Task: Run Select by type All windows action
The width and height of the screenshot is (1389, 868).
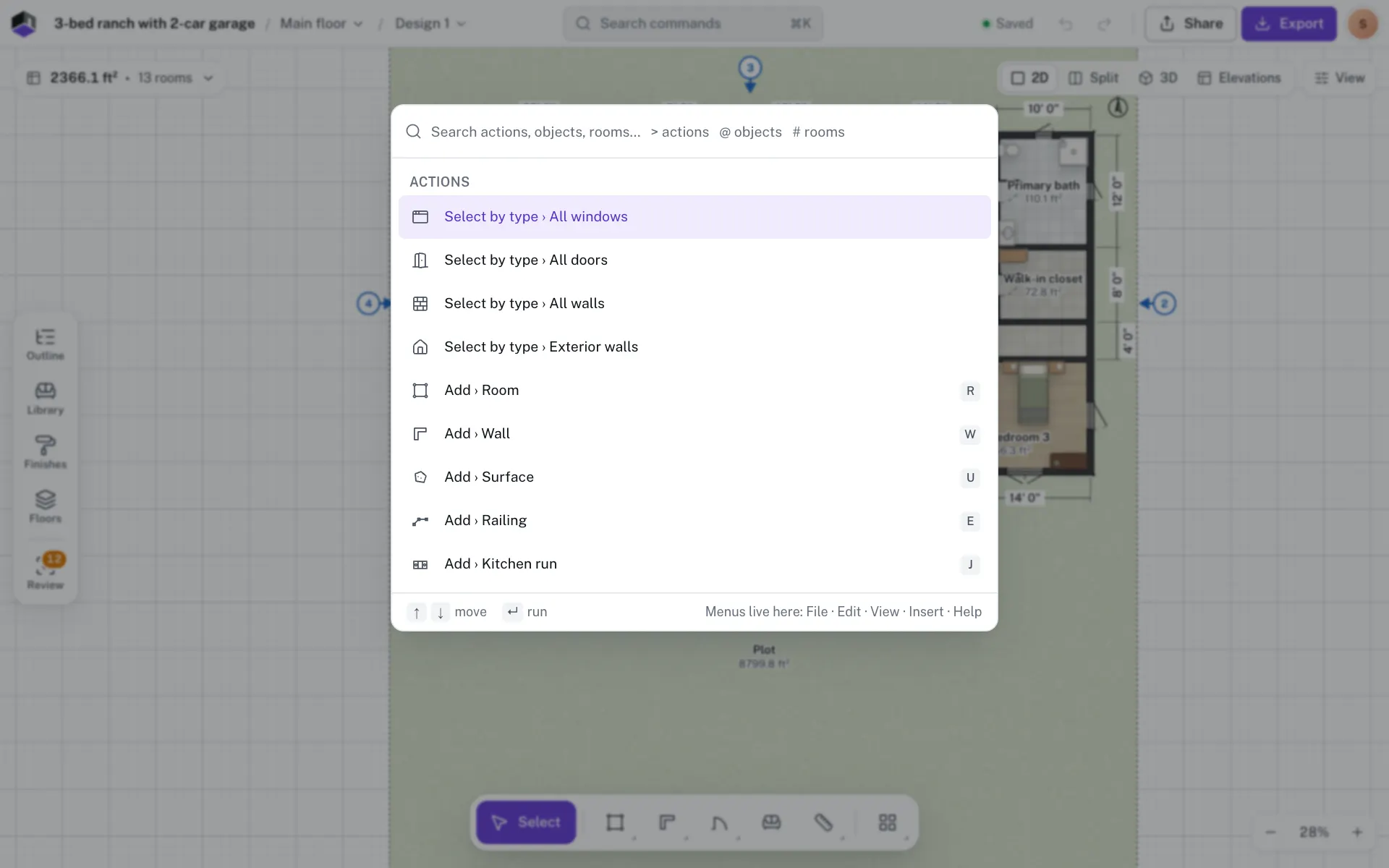Action: point(694,217)
